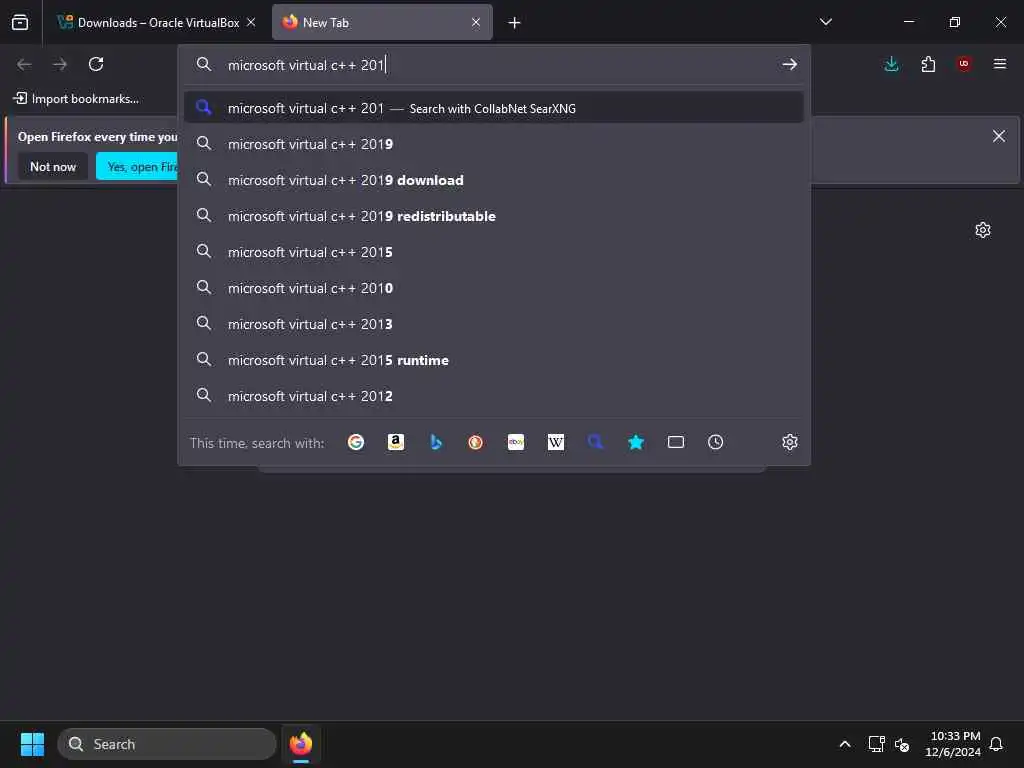Click the Windows taskbar Search box
This screenshot has height=768, width=1024.
point(167,744)
